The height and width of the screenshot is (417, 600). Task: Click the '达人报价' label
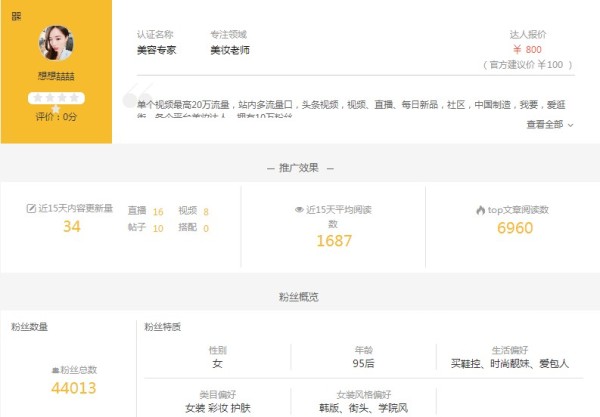528,34
